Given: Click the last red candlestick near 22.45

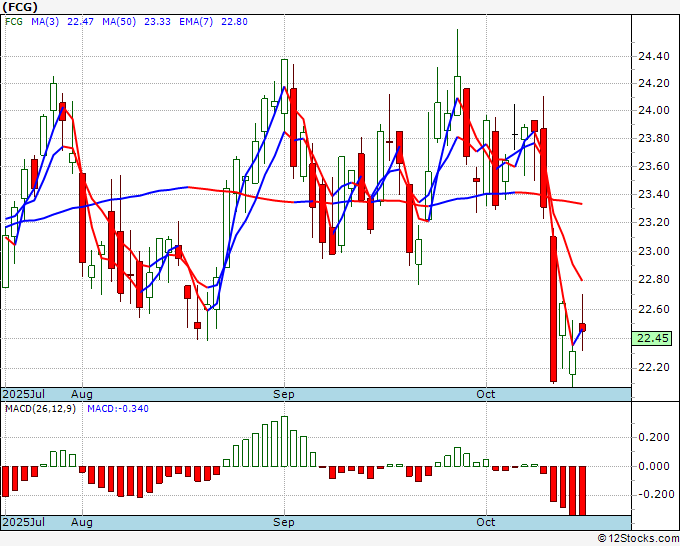Looking at the screenshot, I should [582, 327].
